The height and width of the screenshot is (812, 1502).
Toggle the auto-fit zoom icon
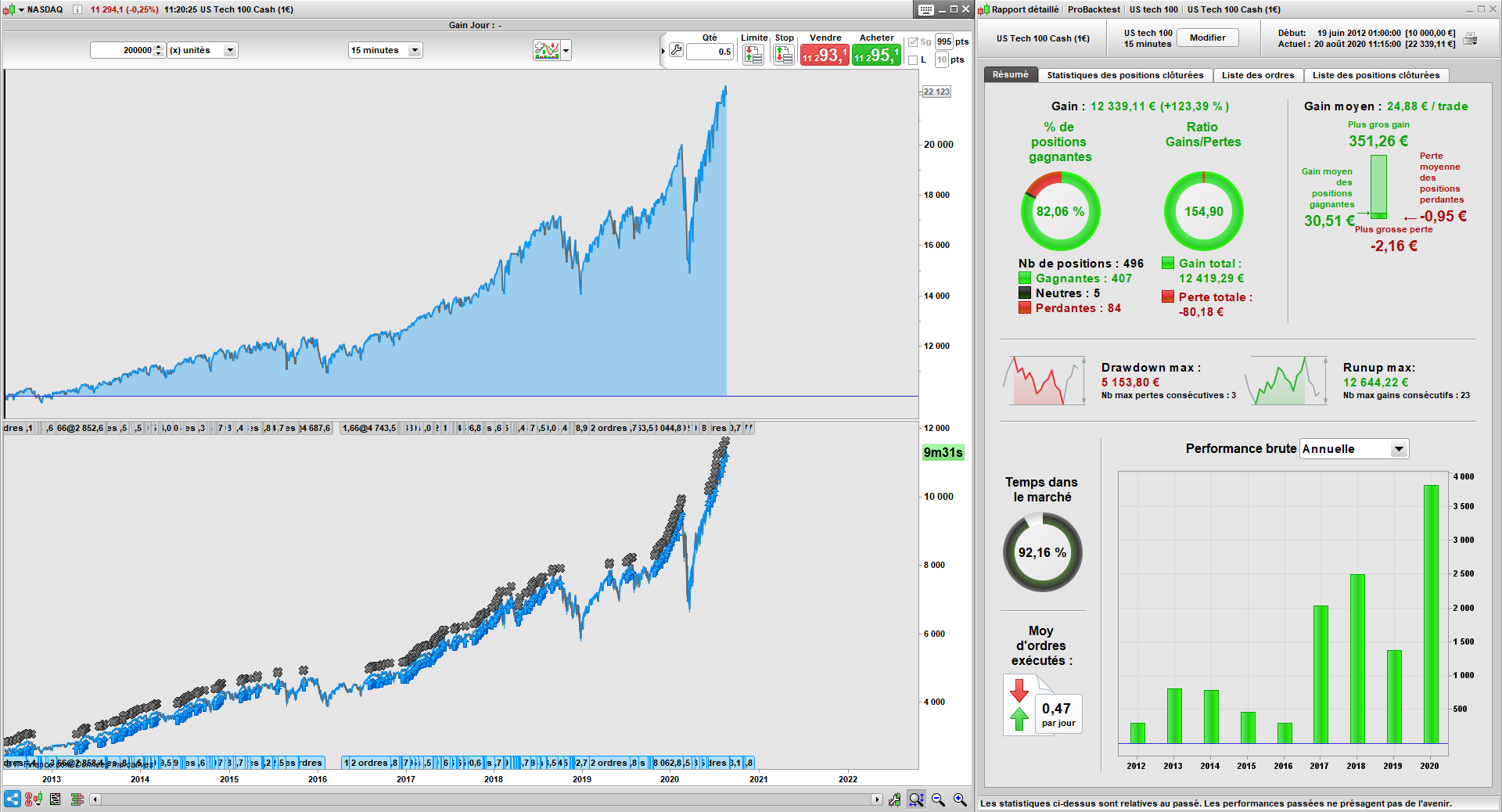coord(916,799)
